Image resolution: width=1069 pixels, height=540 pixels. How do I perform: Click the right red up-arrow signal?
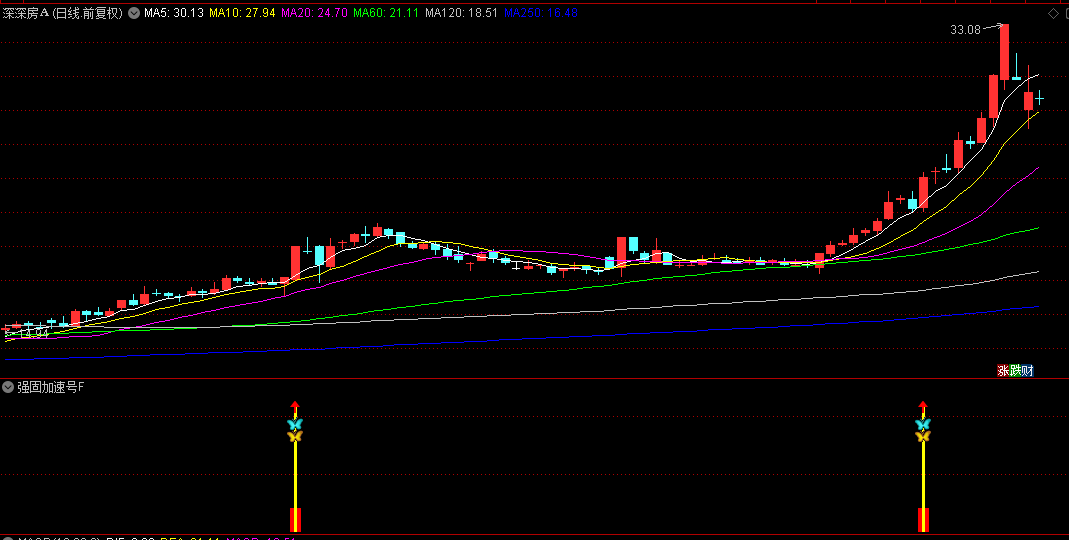[922, 407]
